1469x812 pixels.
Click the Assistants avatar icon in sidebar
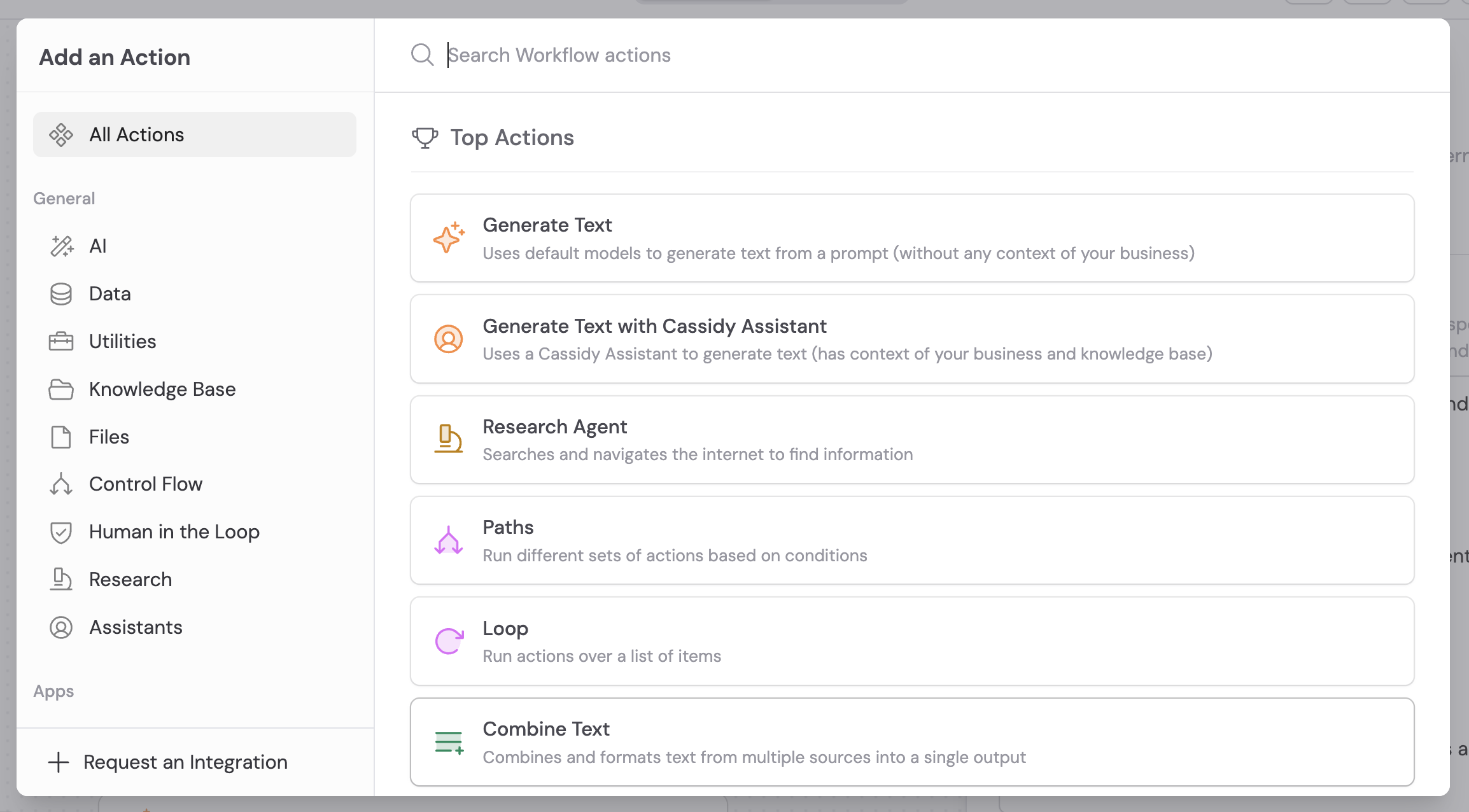coord(61,627)
